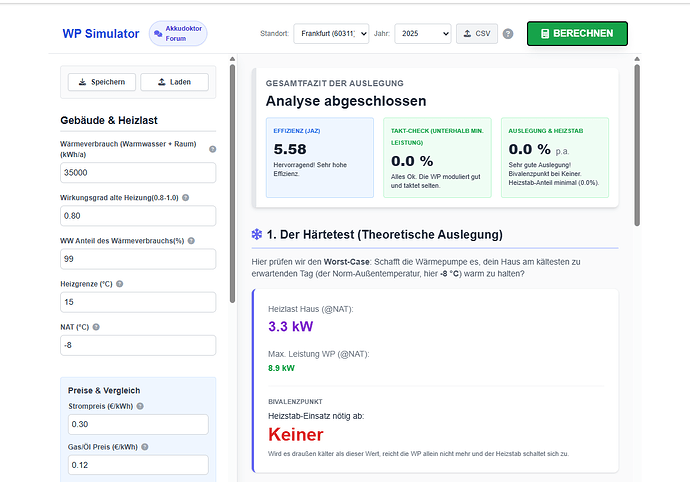Load settings with Laden button

174,82
